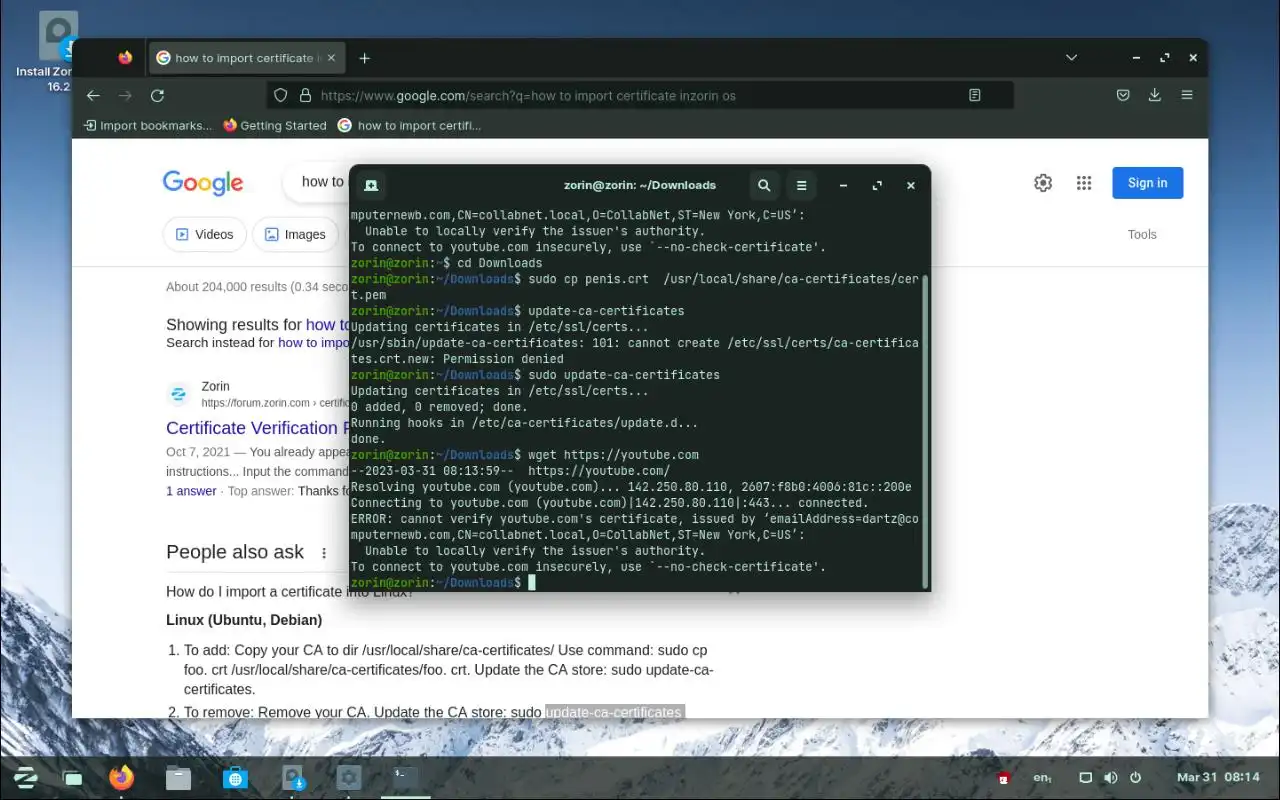Click the Firefox View pinned icon
Screen dimensions: 1280x800
pos(125,58)
